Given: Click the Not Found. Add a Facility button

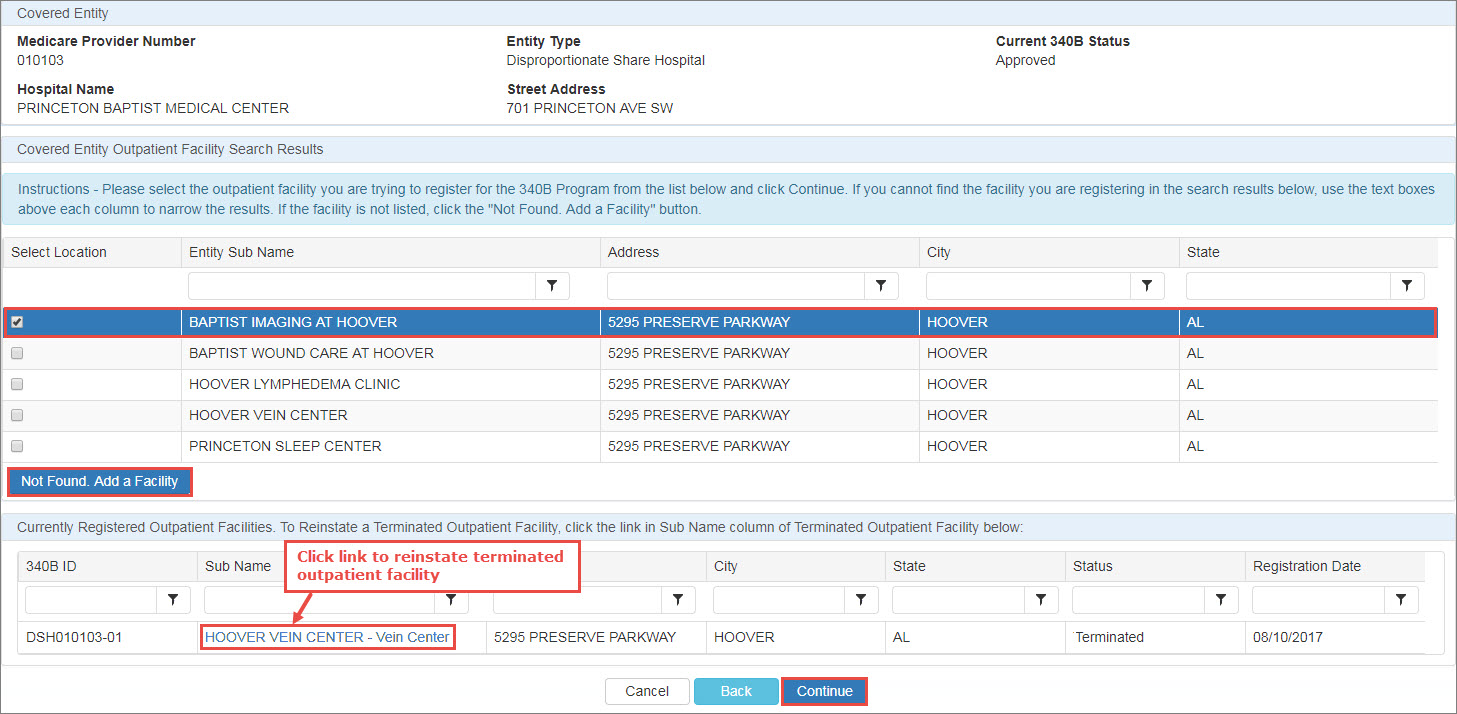Looking at the screenshot, I should pyautogui.click(x=99, y=481).
